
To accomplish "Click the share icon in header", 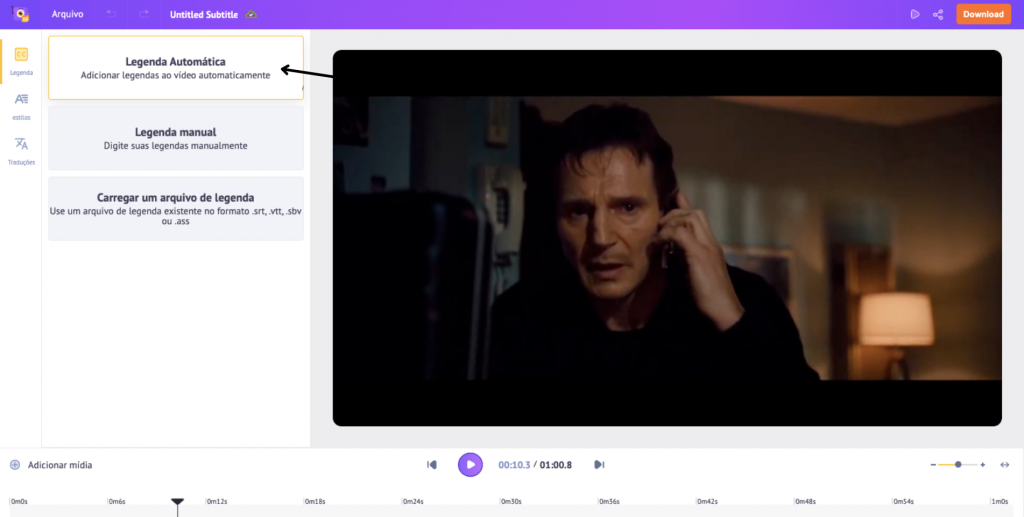I will click(938, 14).
